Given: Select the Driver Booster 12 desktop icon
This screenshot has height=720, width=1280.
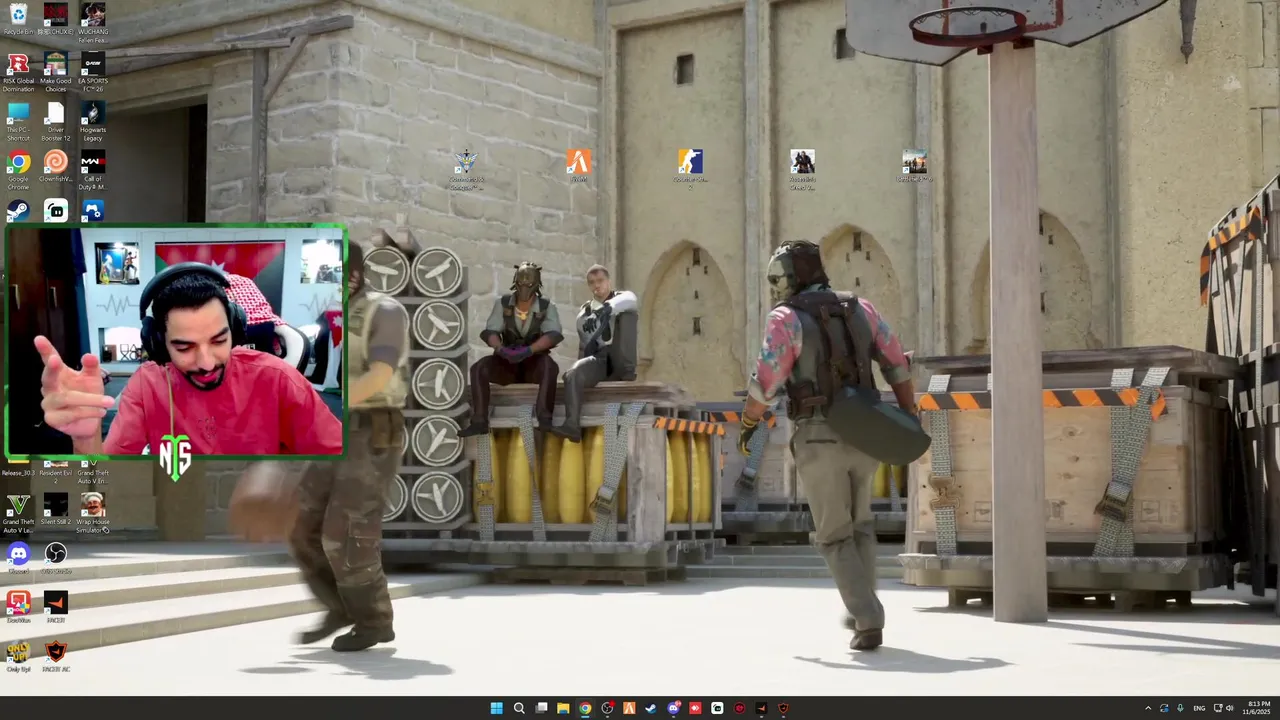Looking at the screenshot, I should click(56, 121).
